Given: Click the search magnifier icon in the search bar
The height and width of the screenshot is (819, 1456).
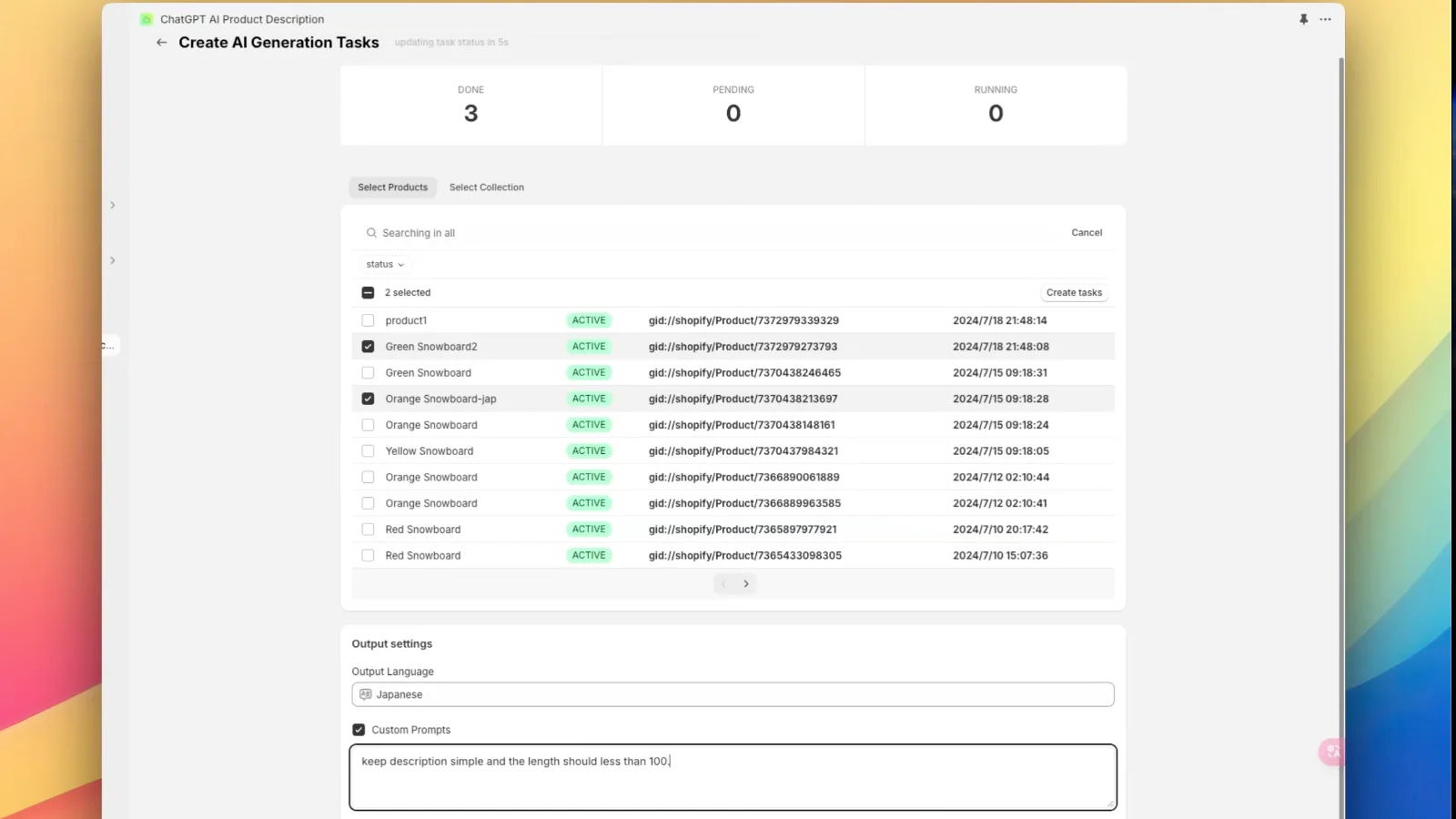Looking at the screenshot, I should pos(371,232).
